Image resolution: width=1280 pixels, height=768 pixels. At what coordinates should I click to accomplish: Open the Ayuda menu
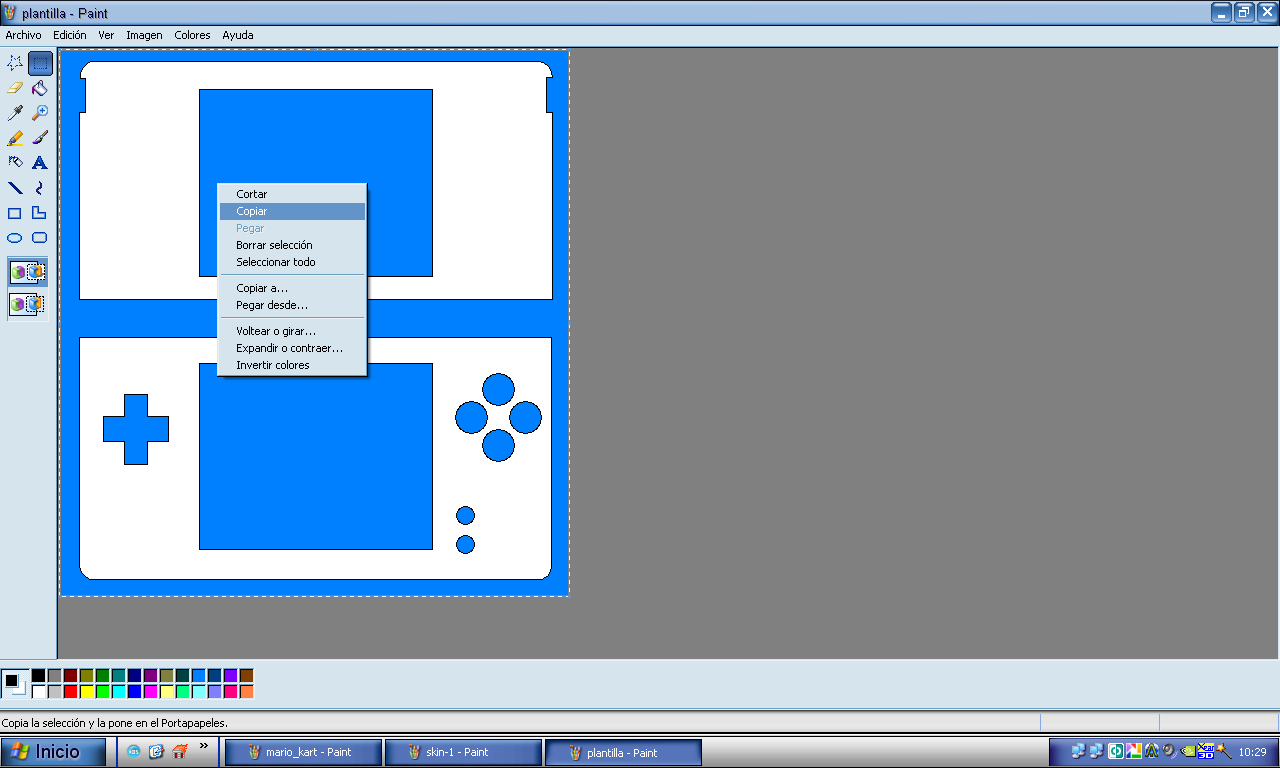(238, 35)
